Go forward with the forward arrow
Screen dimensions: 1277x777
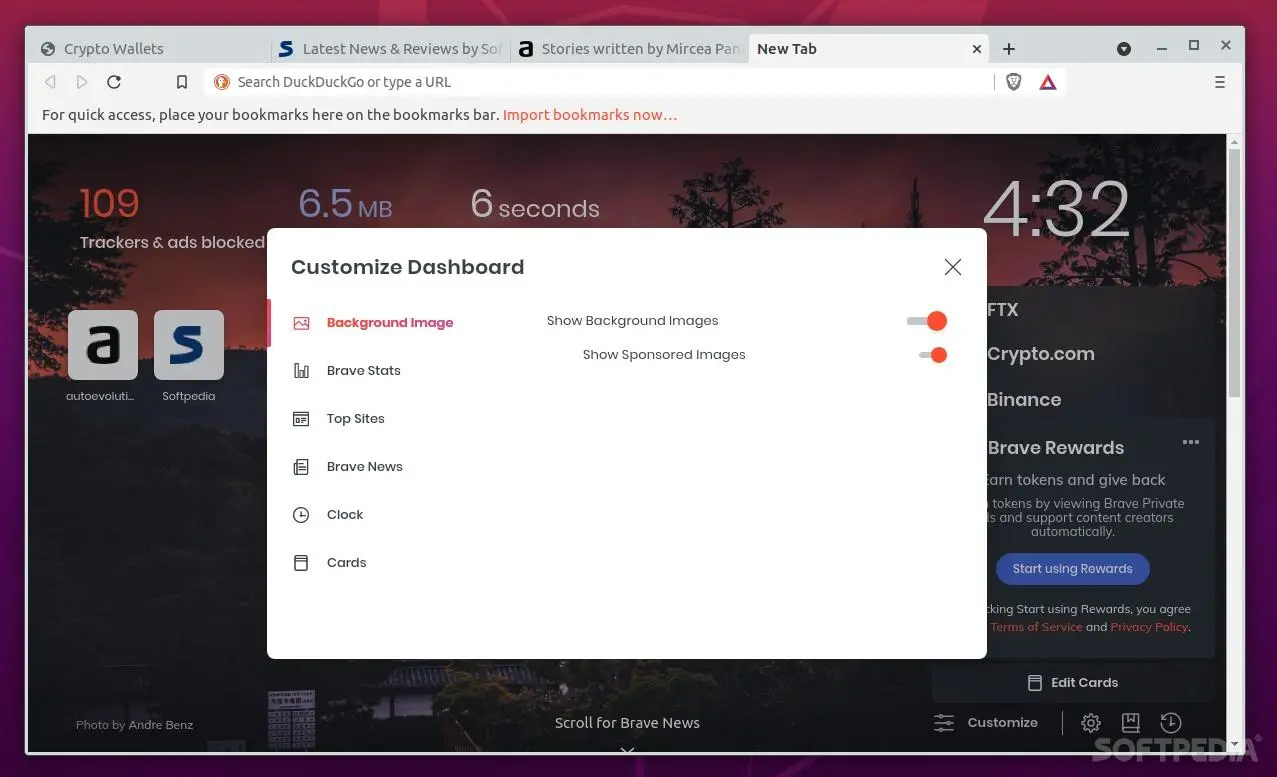[x=82, y=82]
